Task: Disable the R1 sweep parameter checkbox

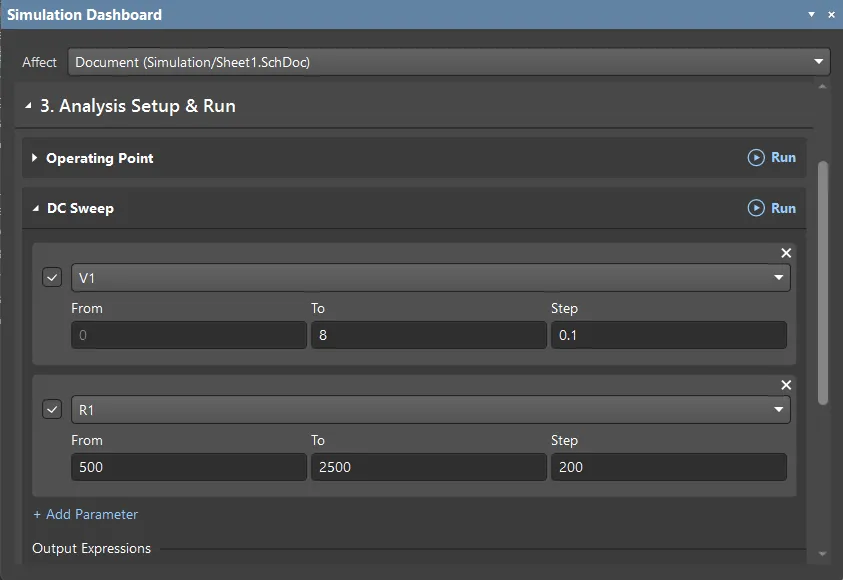Action: click(51, 409)
